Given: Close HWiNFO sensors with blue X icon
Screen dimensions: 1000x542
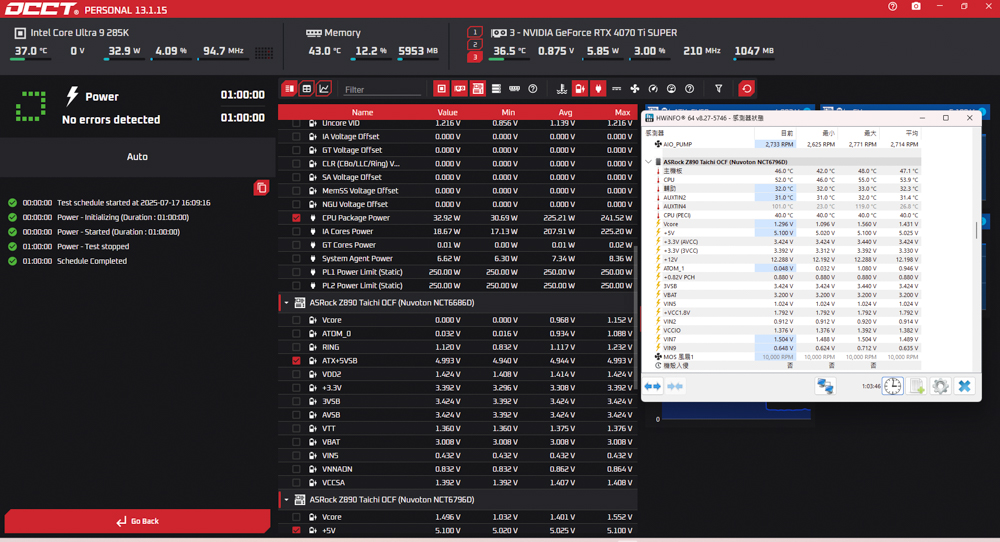Looking at the screenshot, I should pyautogui.click(x=964, y=386).
